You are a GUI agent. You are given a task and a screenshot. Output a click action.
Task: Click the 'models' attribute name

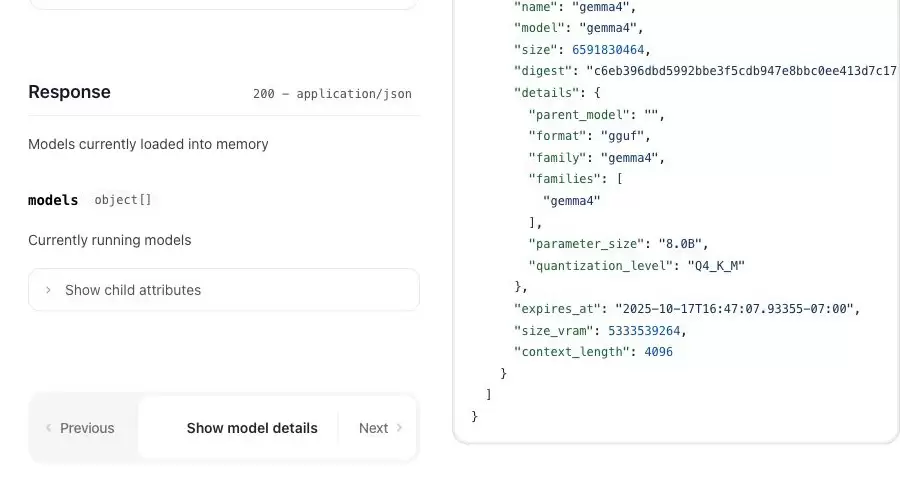53,200
